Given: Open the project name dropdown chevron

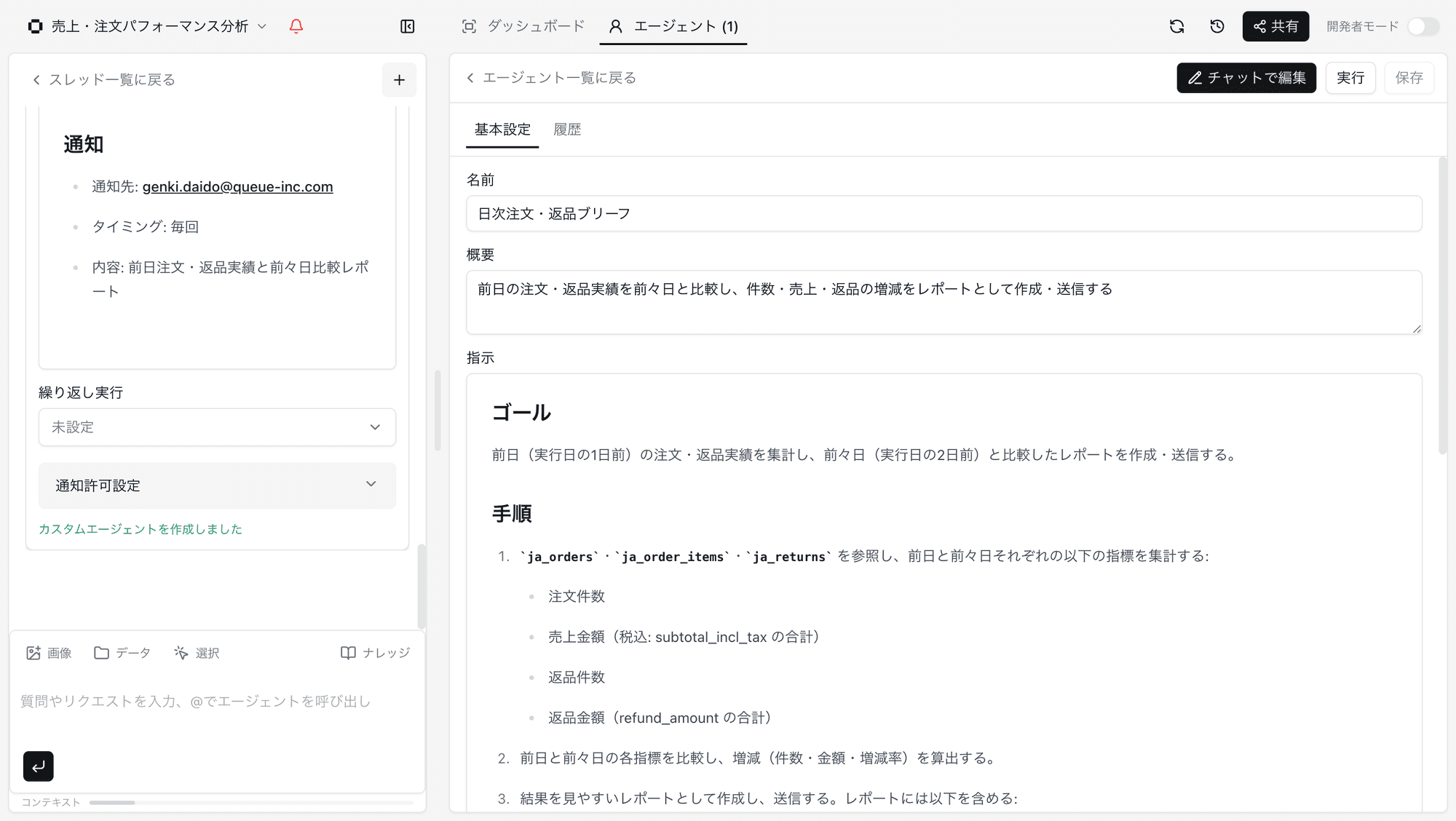Looking at the screenshot, I should pos(263,26).
